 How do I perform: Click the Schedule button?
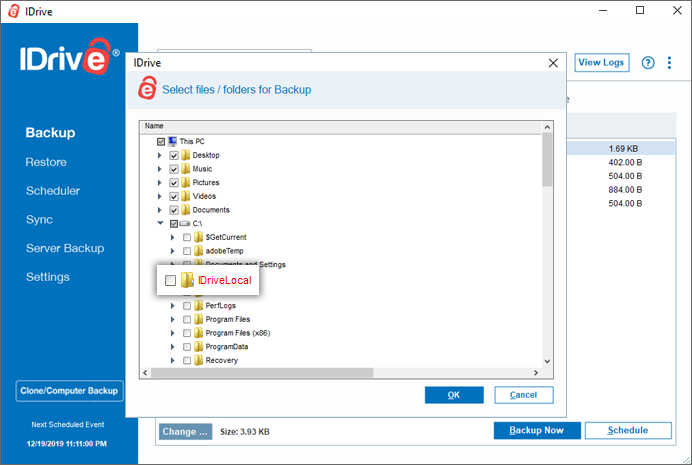pyautogui.click(x=628, y=430)
